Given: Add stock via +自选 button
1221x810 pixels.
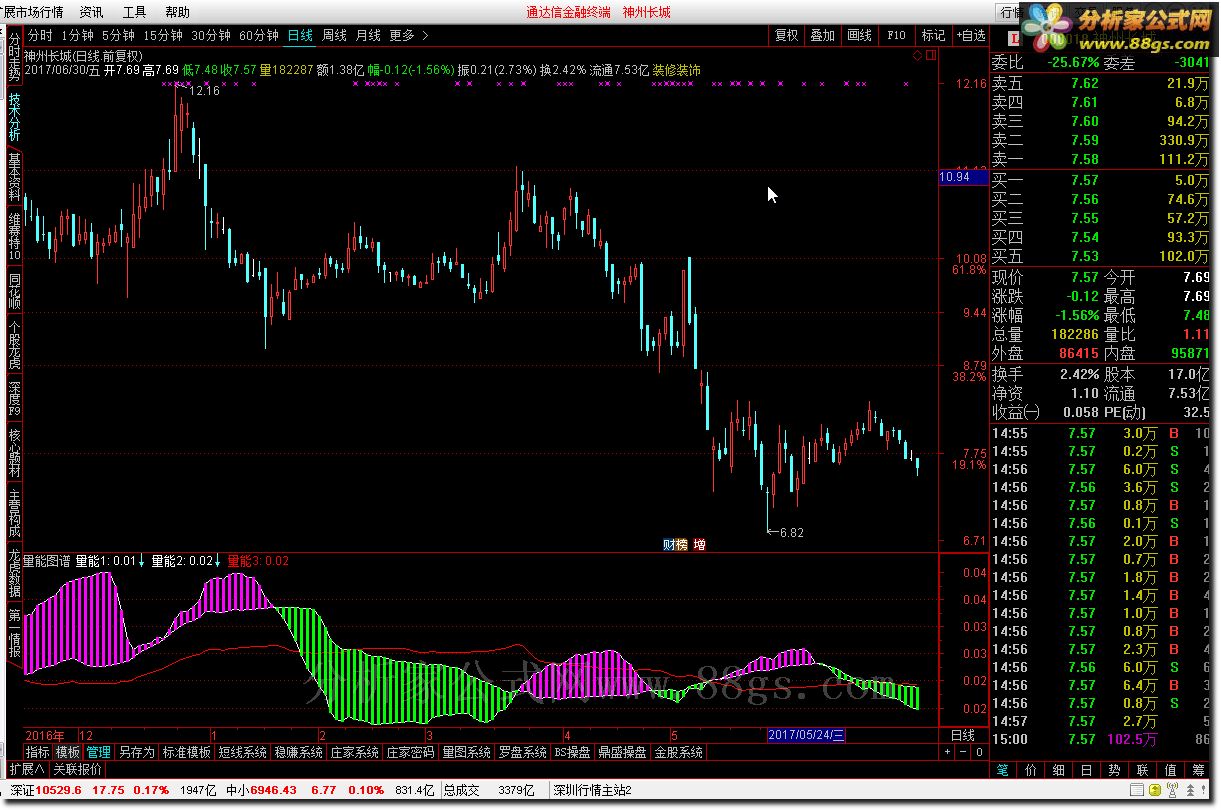Looking at the screenshot, I should pos(970,35).
